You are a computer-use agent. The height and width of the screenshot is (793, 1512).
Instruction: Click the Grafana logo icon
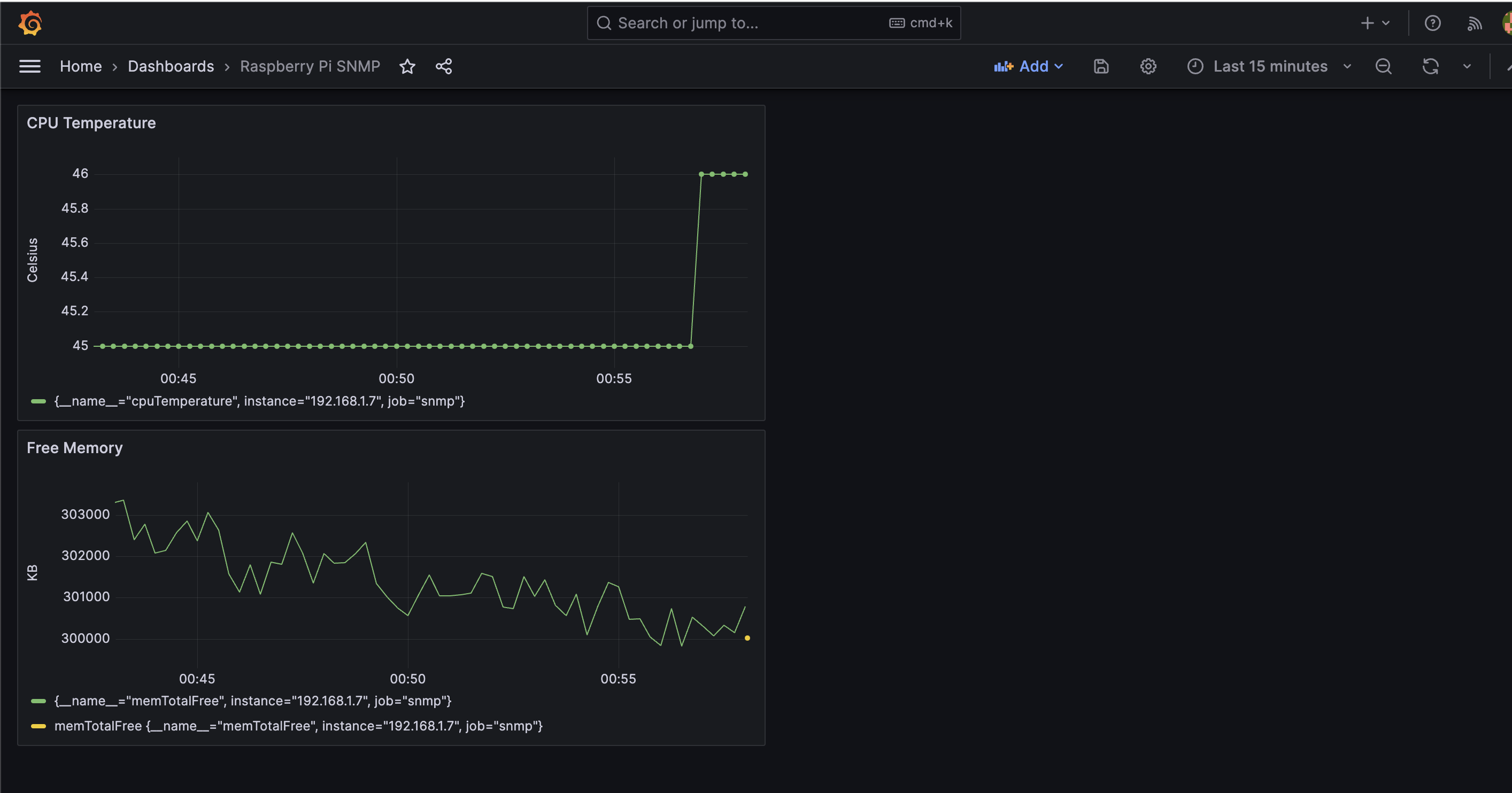30,24
